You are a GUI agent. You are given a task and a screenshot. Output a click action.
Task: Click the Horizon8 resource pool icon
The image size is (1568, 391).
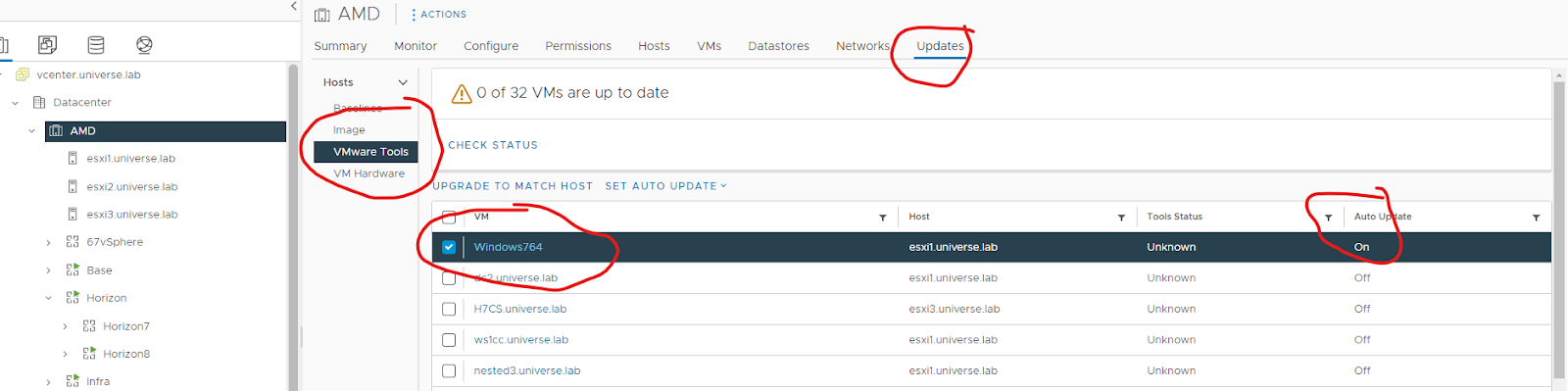click(x=89, y=353)
